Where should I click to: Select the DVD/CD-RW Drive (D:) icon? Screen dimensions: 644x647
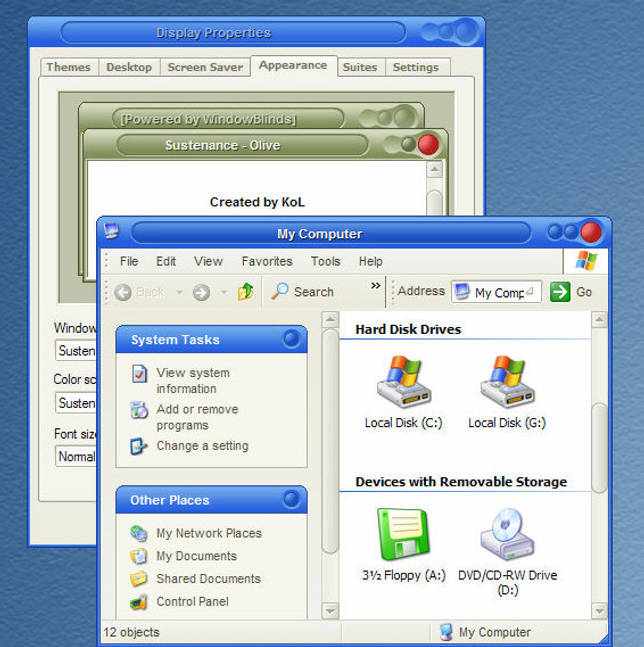click(507, 534)
